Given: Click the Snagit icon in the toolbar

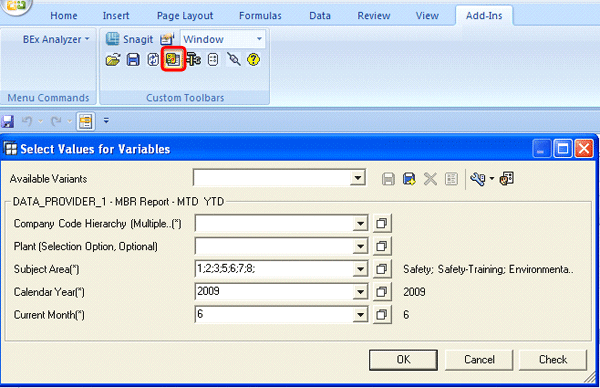Looking at the screenshot, I should 112,39.
